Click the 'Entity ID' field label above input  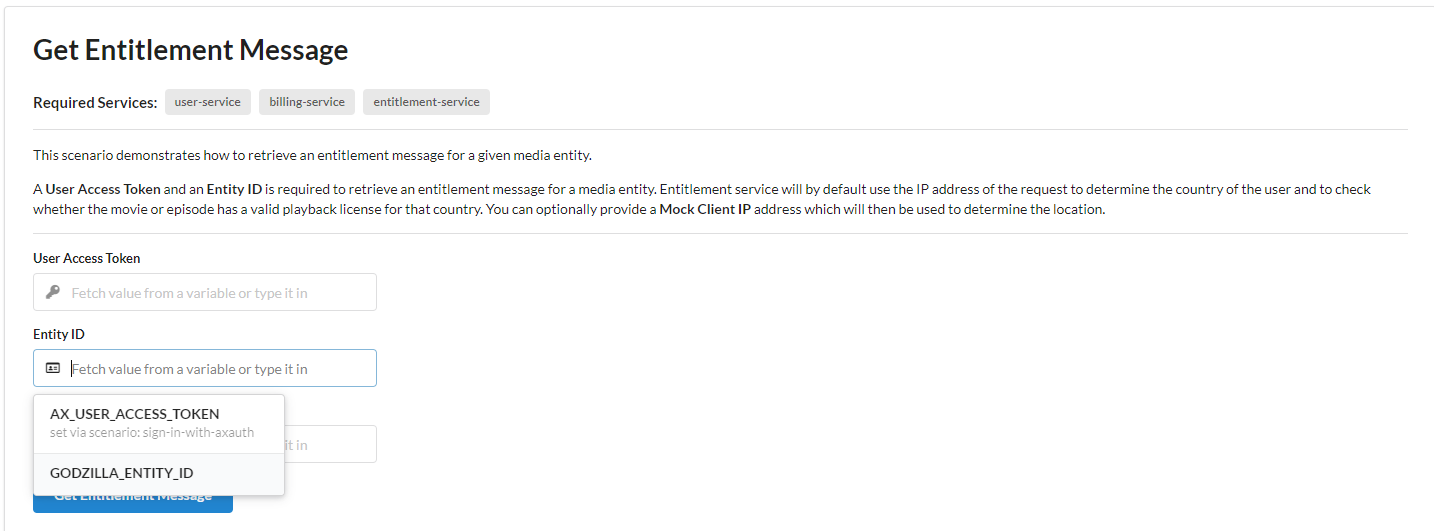59,334
